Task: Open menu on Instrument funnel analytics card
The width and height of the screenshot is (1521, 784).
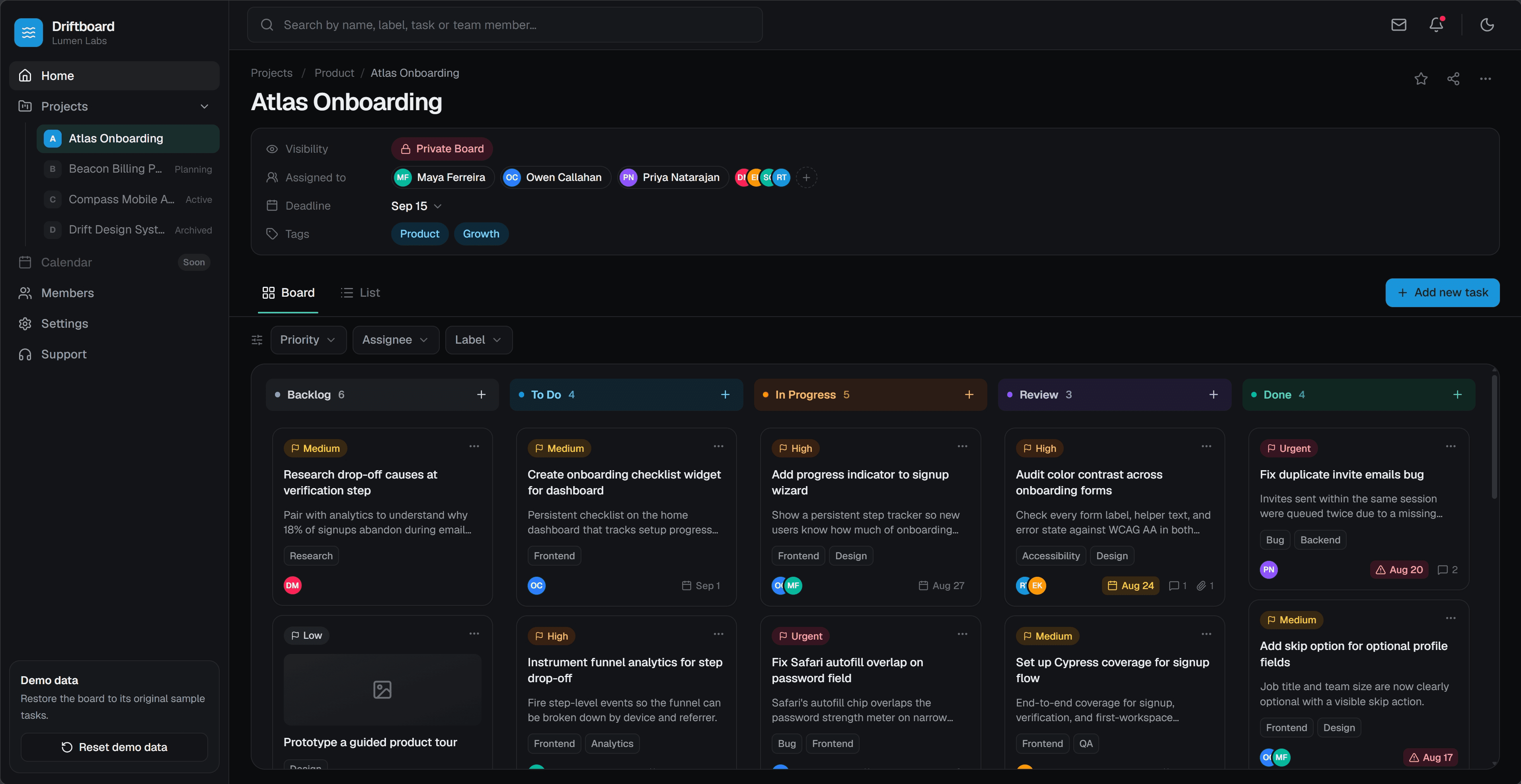Action: click(718, 634)
